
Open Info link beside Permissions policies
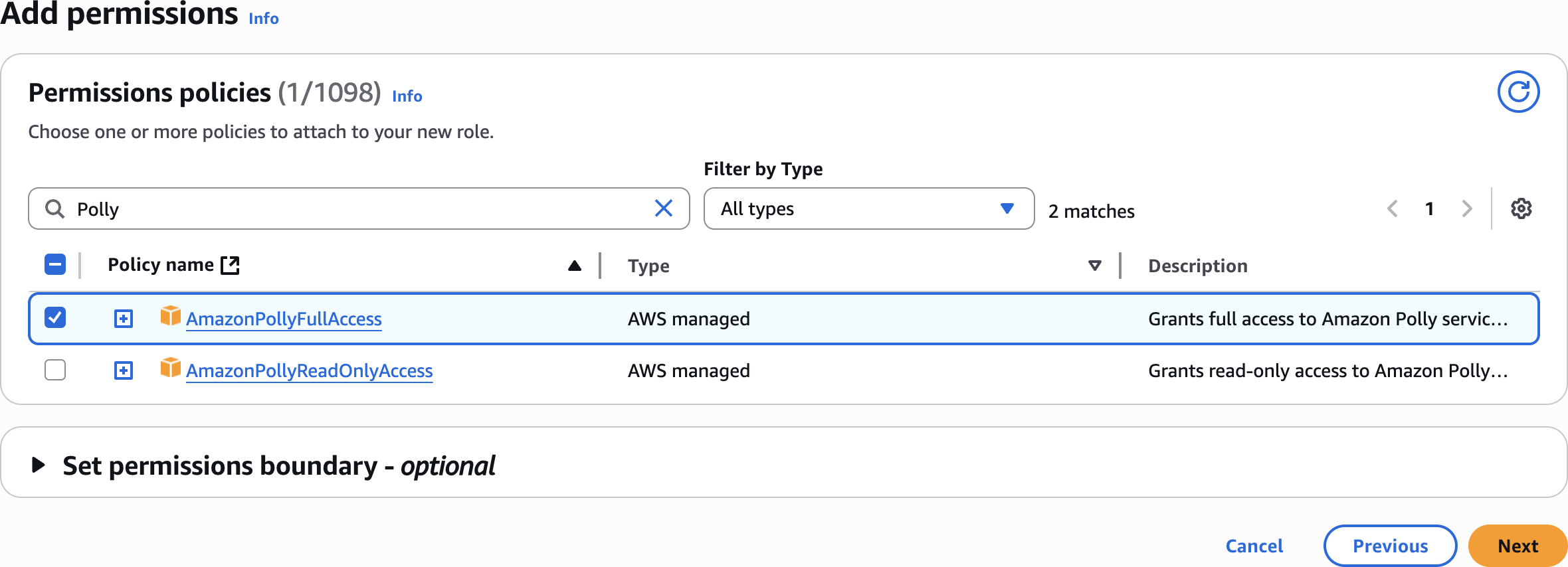pyautogui.click(x=407, y=96)
